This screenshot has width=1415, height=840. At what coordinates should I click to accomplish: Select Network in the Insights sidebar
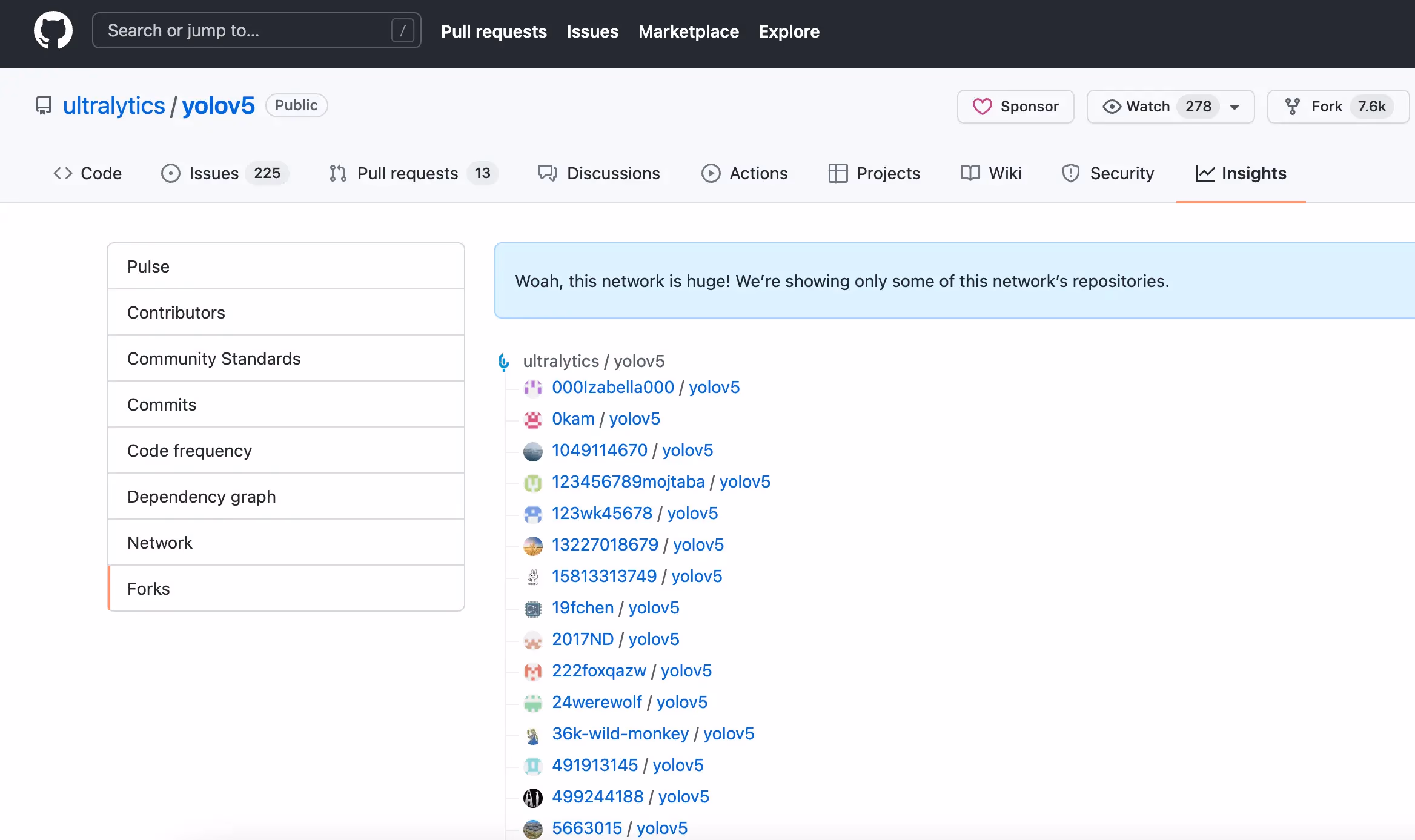pos(286,543)
